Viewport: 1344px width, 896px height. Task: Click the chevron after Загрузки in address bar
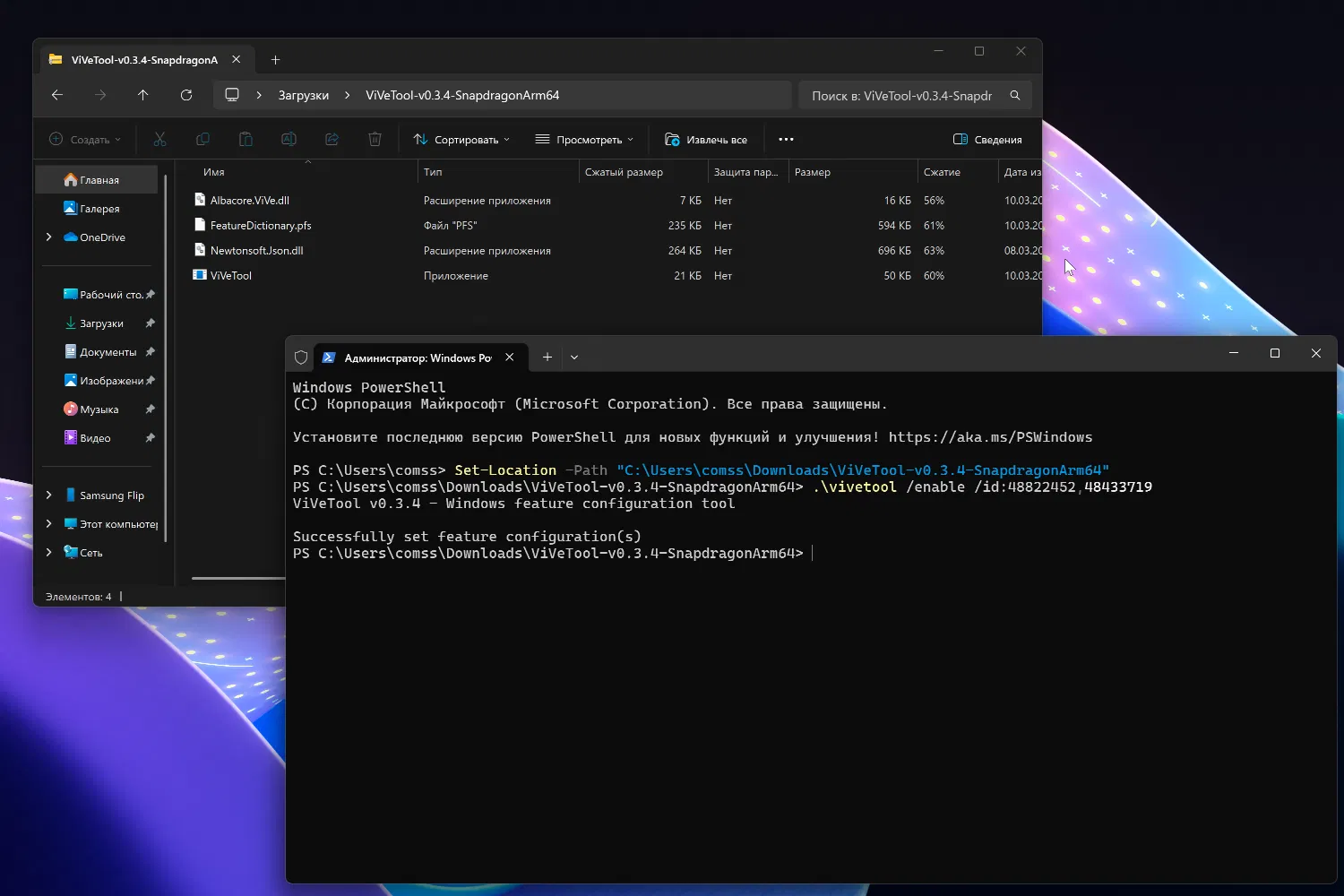click(x=348, y=95)
